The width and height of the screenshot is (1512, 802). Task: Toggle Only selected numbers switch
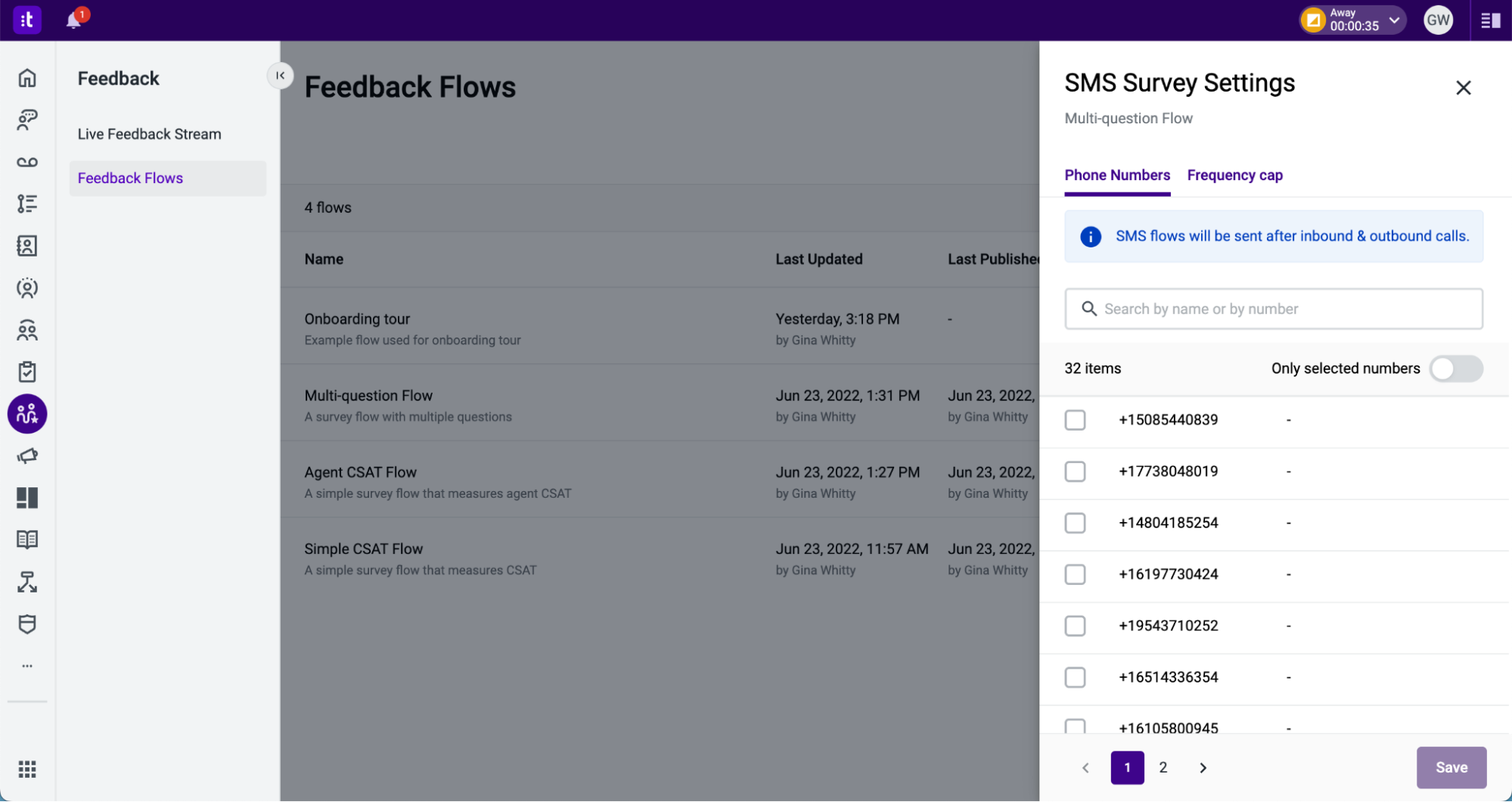pyautogui.click(x=1455, y=369)
